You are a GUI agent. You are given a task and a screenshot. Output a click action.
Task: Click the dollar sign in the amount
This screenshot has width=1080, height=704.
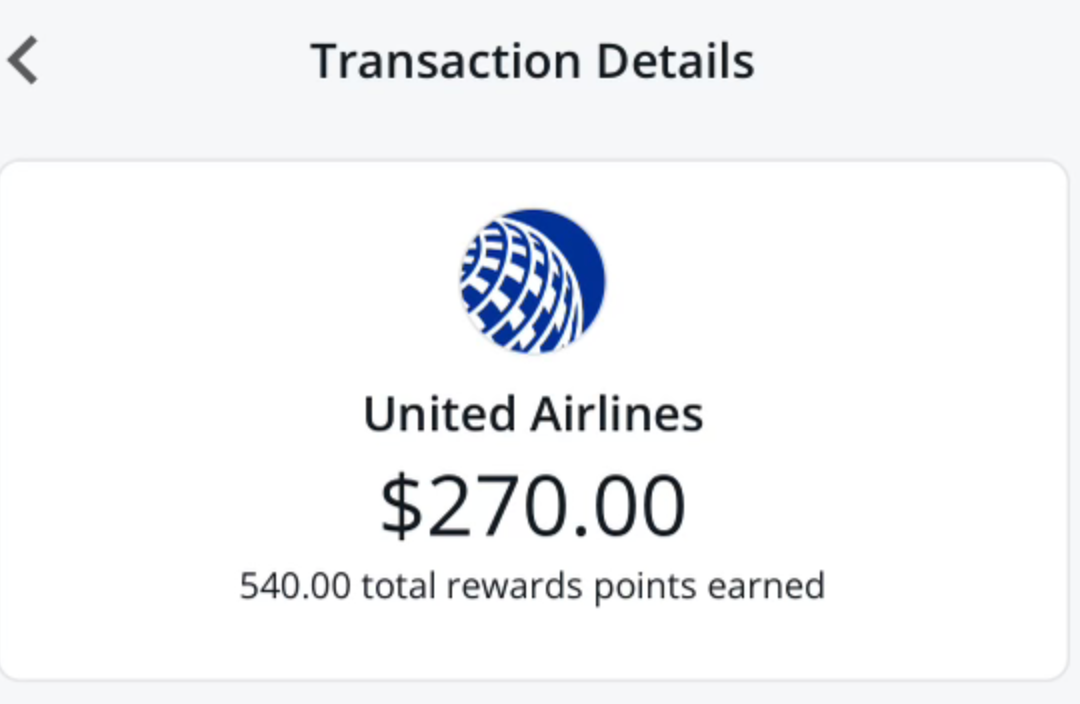point(402,506)
